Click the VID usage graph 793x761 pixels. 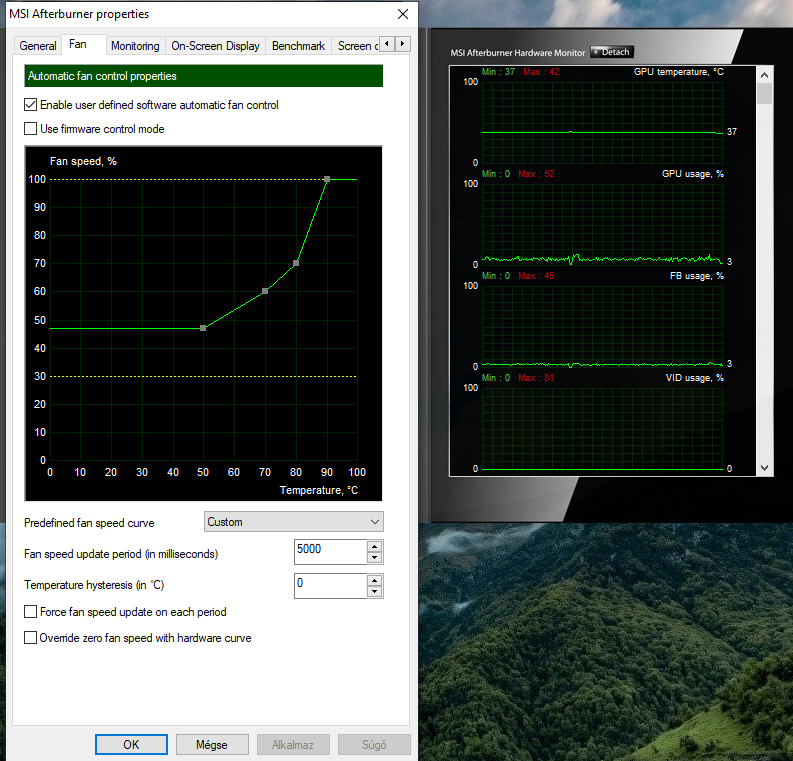[602, 428]
